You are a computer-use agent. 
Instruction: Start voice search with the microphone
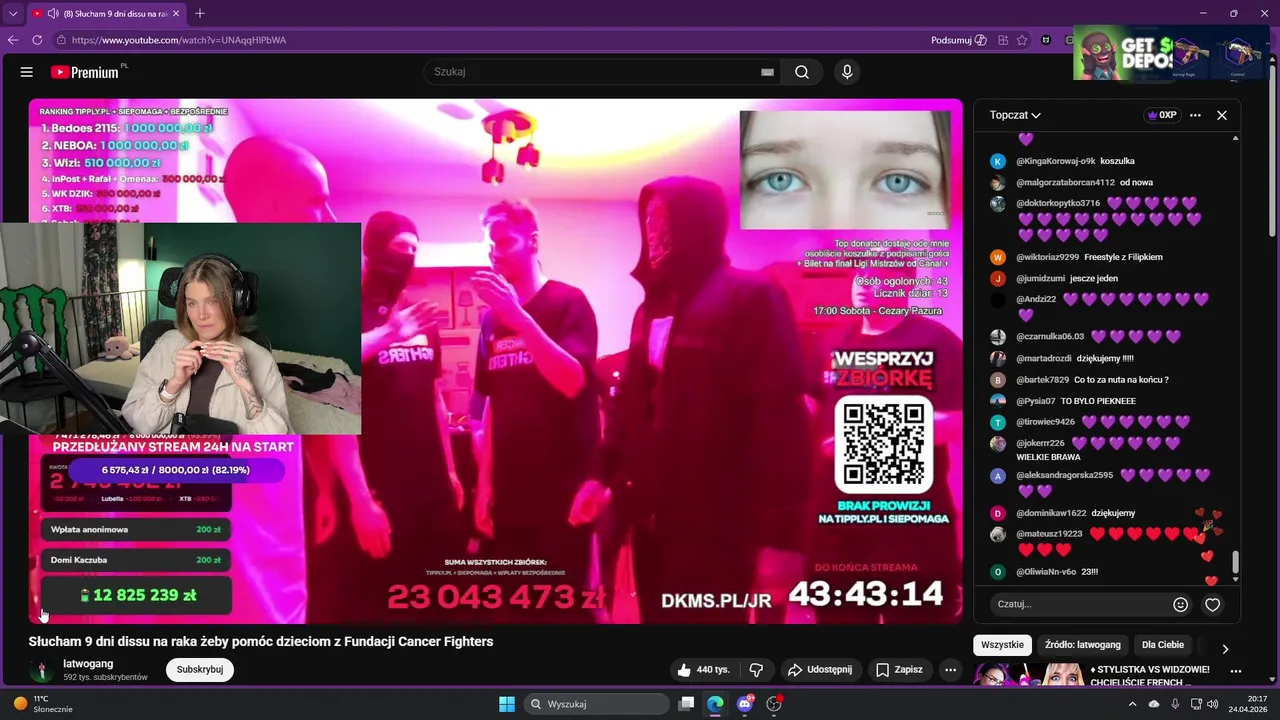click(847, 72)
